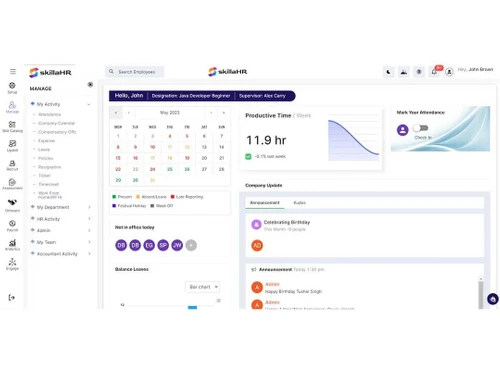Open the hamburger menu icon
Viewport: 500px width, 375px height.
click(x=13, y=72)
